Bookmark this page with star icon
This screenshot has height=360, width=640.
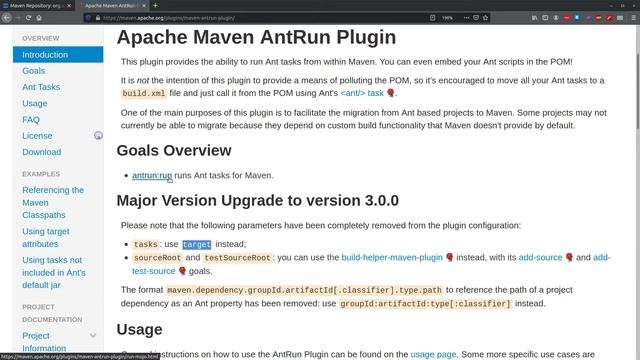click(485, 18)
